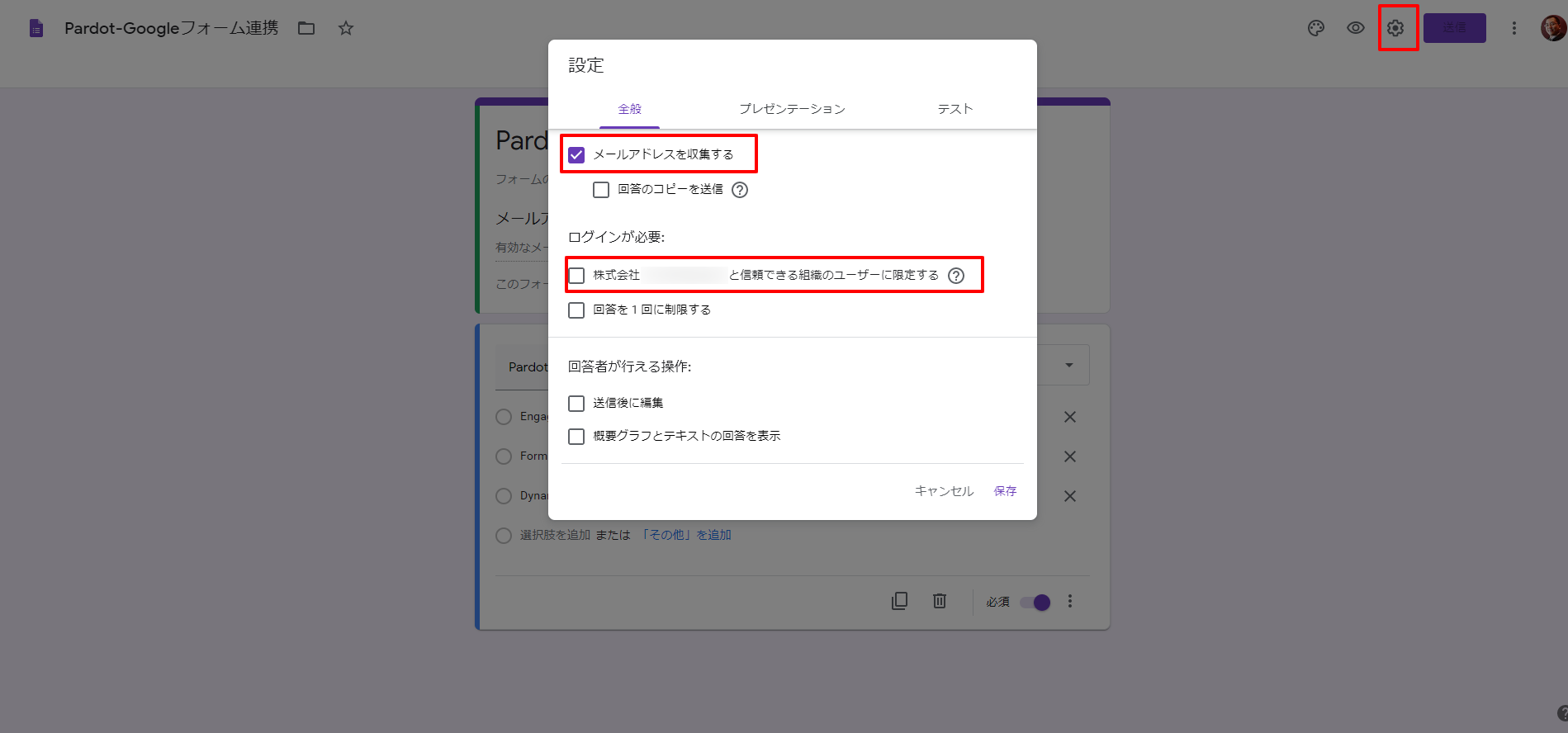
Task: Click 保存 to save settings
Action: [x=1005, y=491]
